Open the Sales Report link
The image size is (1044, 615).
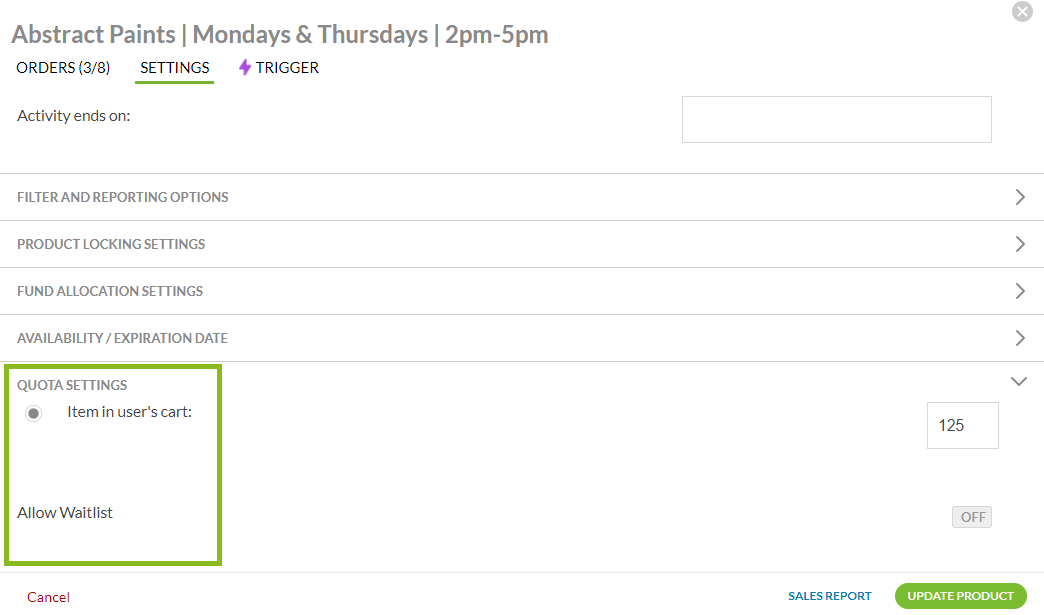coord(830,596)
